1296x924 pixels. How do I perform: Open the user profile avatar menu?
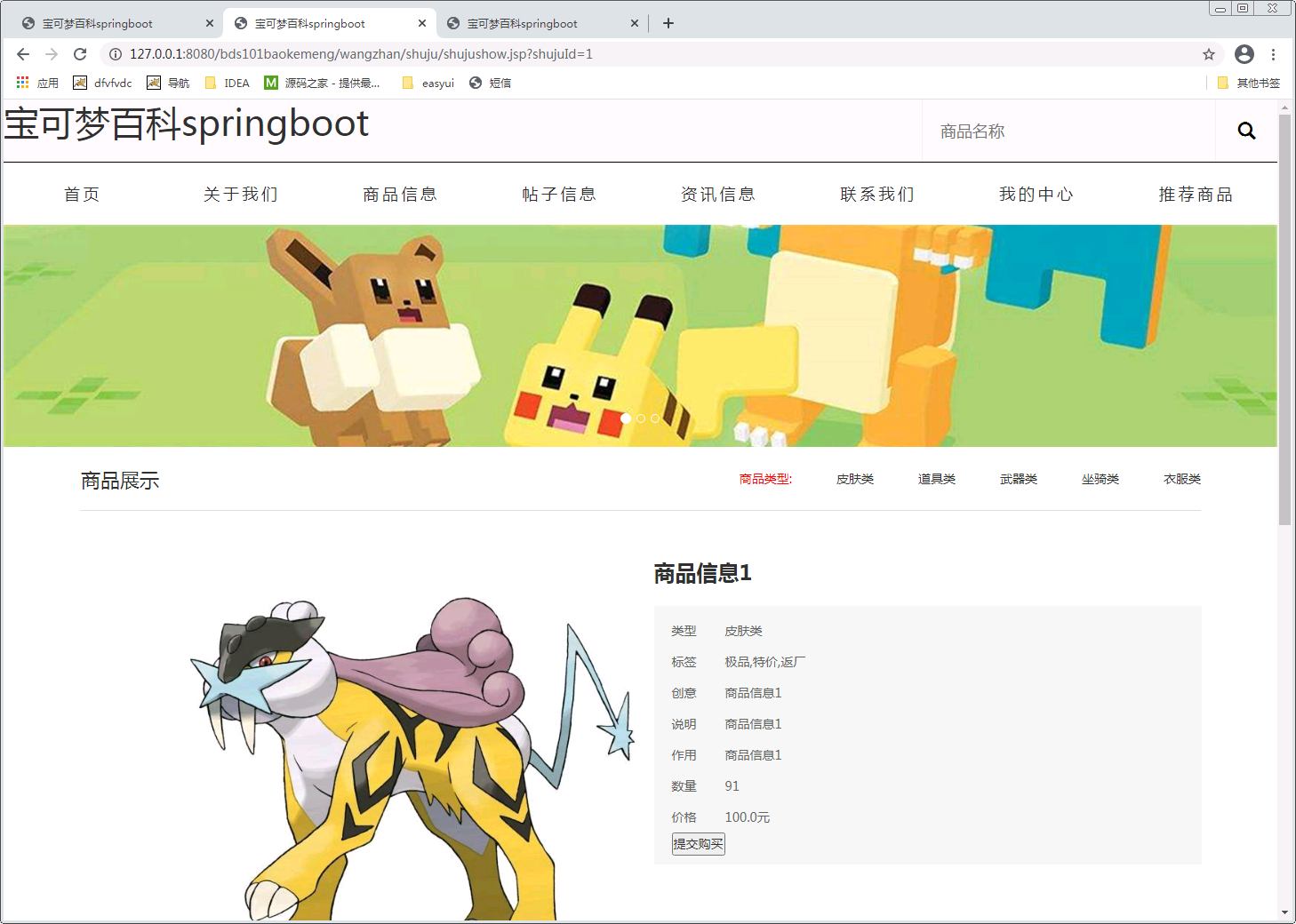click(x=1244, y=54)
